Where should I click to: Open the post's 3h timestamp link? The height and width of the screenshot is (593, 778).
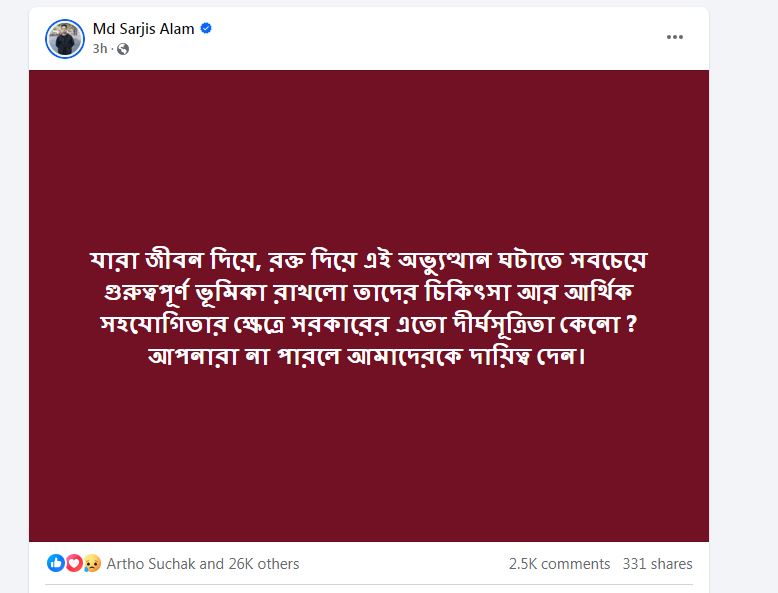(100, 49)
